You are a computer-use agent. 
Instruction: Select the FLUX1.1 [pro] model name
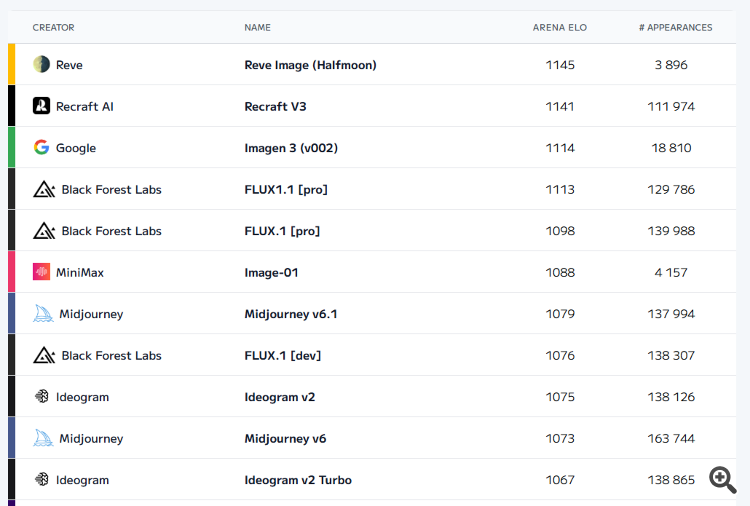(x=286, y=189)
